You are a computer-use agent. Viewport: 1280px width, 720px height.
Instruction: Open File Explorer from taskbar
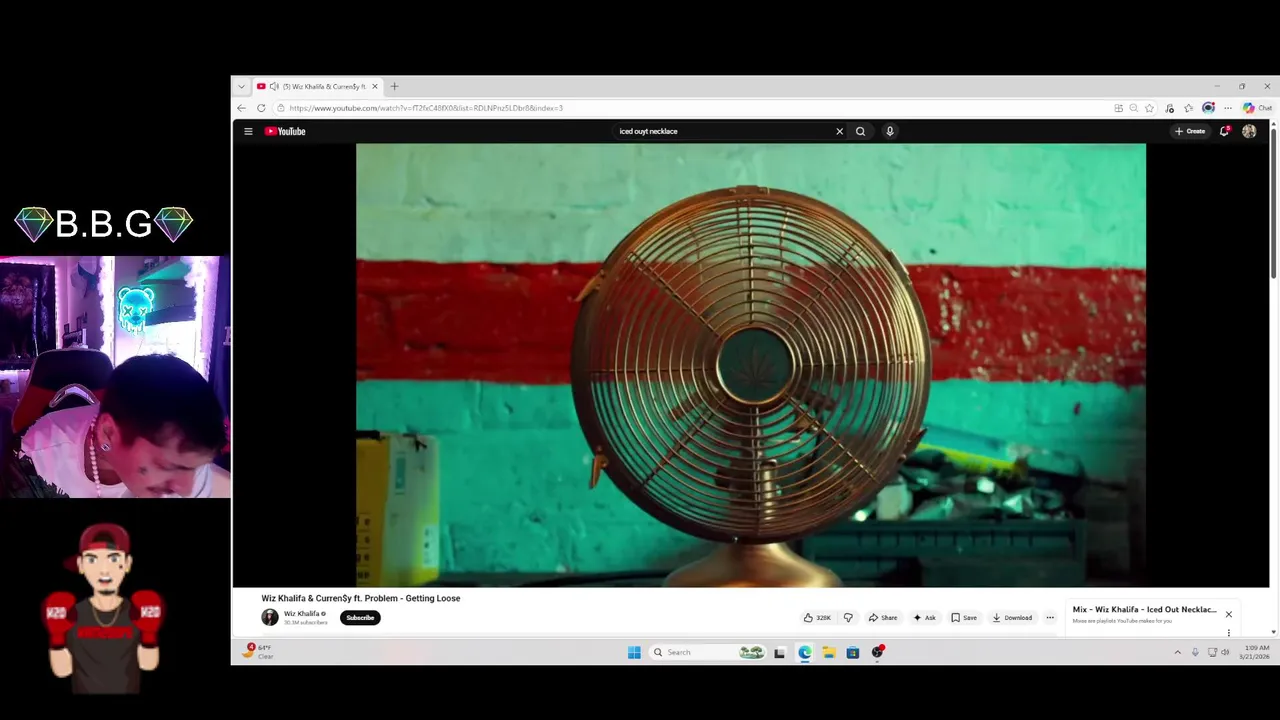click(x=829, y=652)
